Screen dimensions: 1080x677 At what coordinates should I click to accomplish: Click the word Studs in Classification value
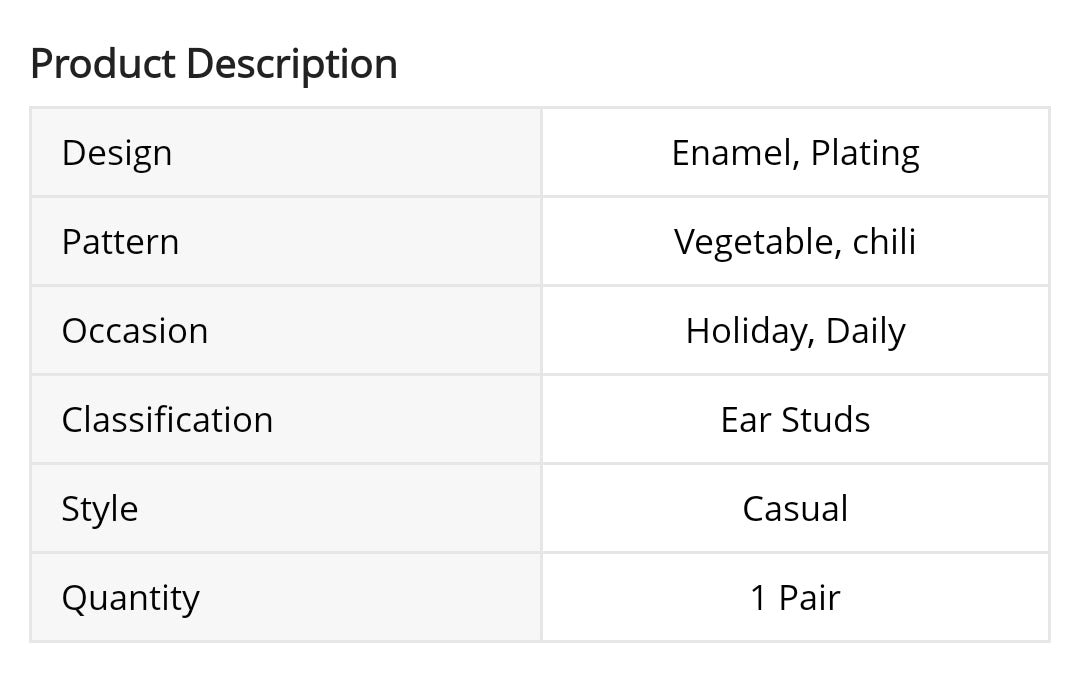pyautogui.click(x=825, y=420)
